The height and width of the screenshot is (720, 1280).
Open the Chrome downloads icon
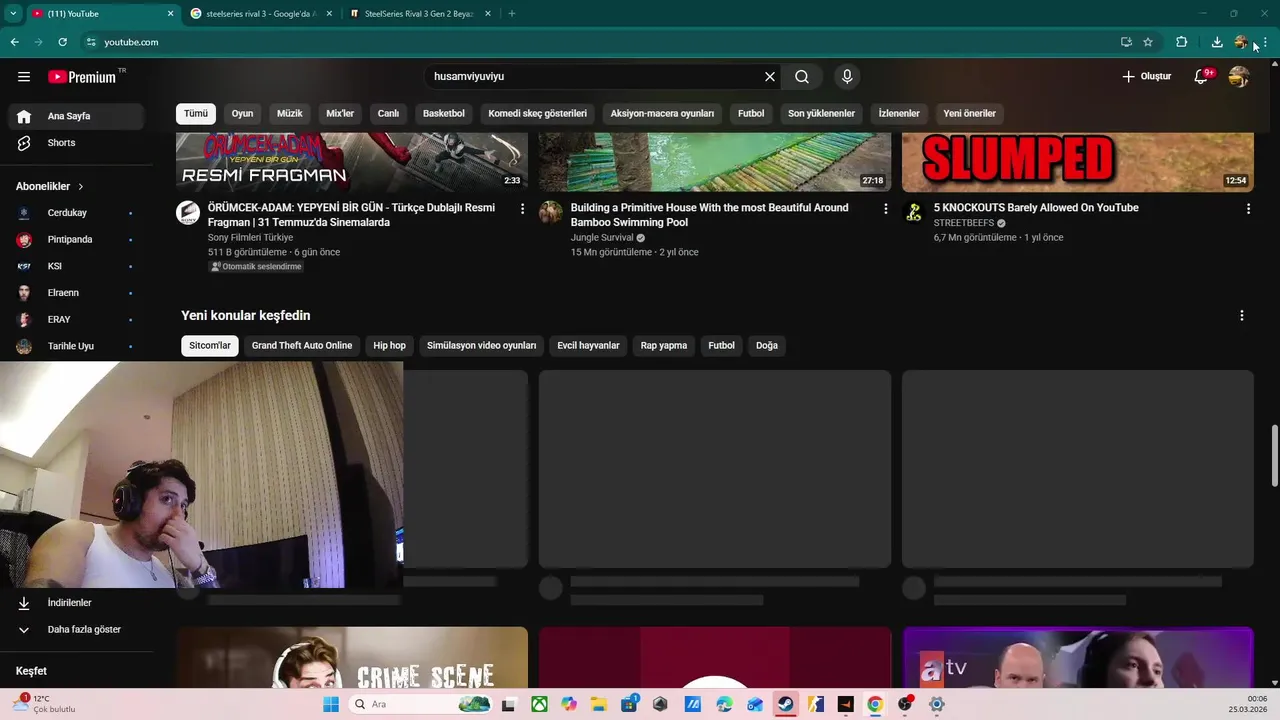click(x=1217, y=42)
